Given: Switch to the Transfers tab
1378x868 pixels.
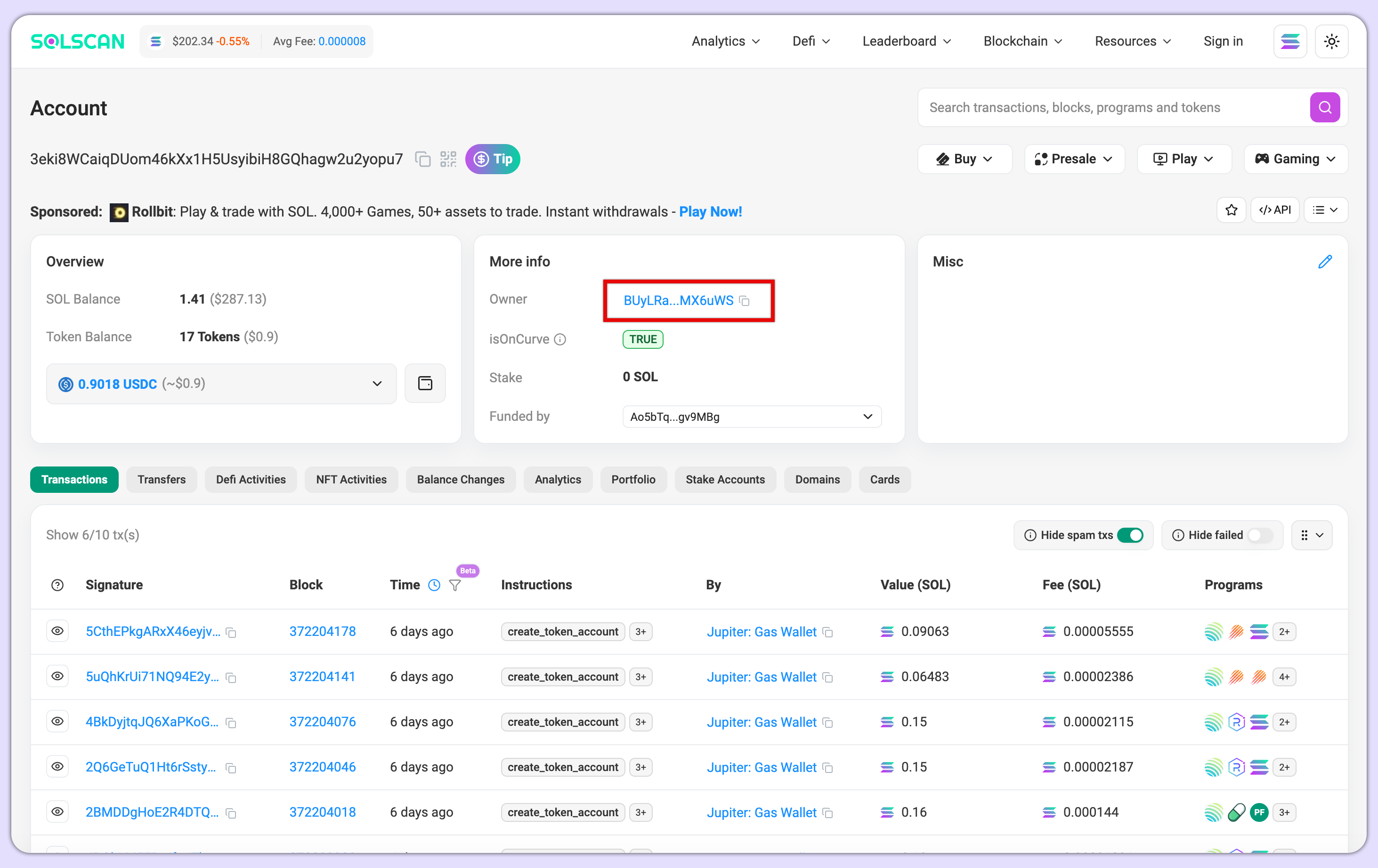Looking at the screenshot, I should [x=162, y=479].
